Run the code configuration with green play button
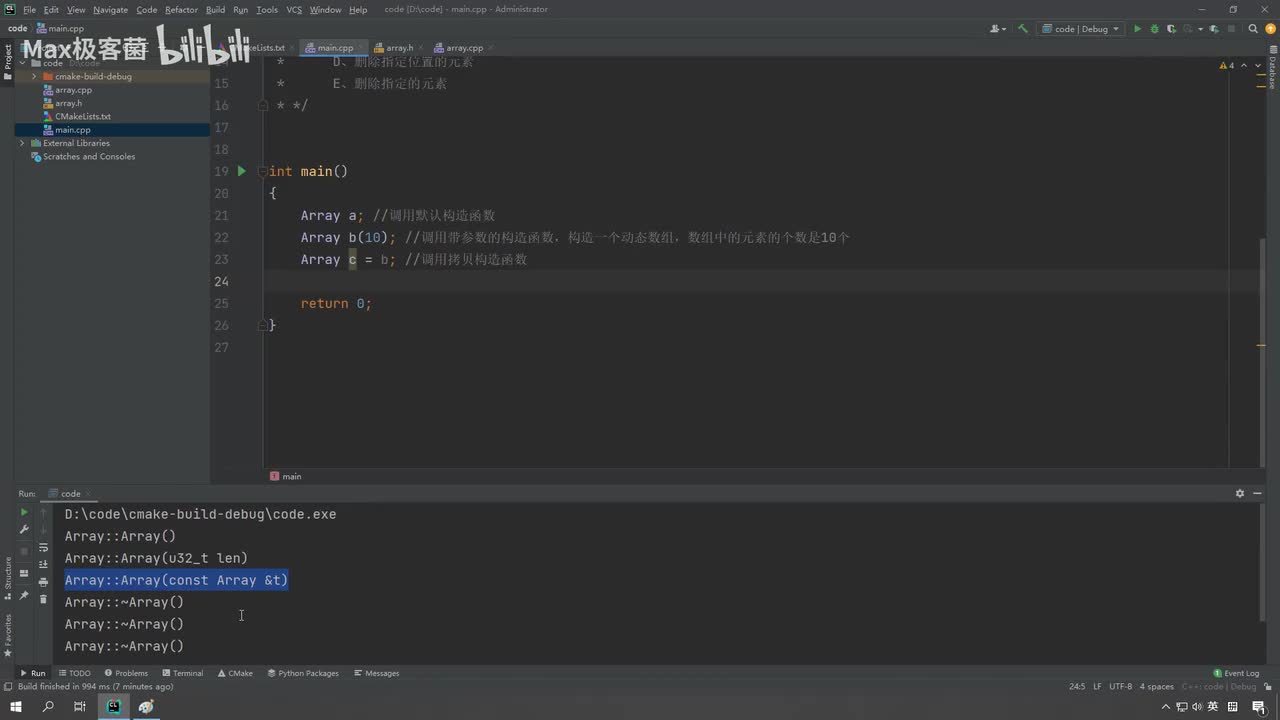The width and height of the screenshot is (1280, 720). click(x=1137, y=29)
